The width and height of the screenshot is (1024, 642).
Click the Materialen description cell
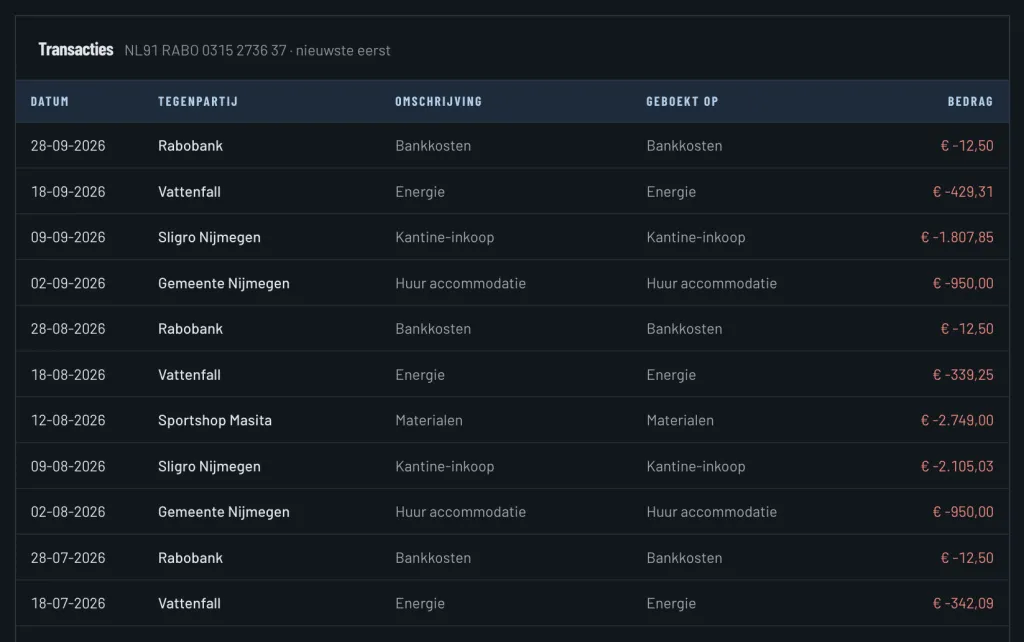point(429,420)
